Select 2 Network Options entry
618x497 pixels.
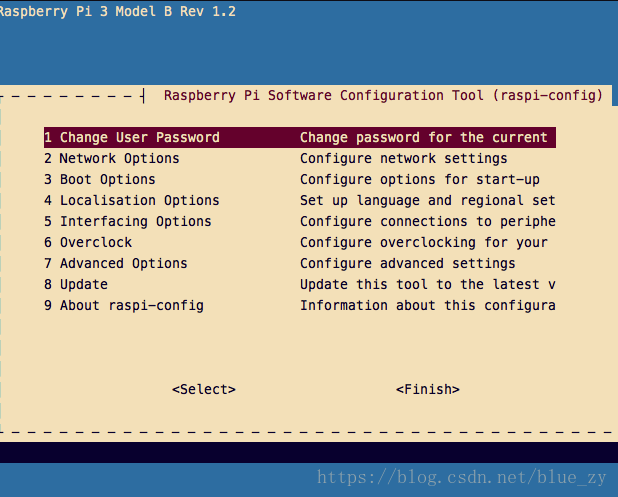tap(112, 158)
